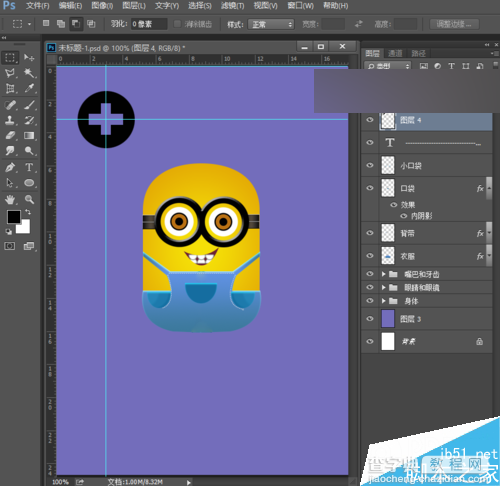Screen dimensions: 500x486
Task: Select the Hand tool
Action: pos(10,200)
